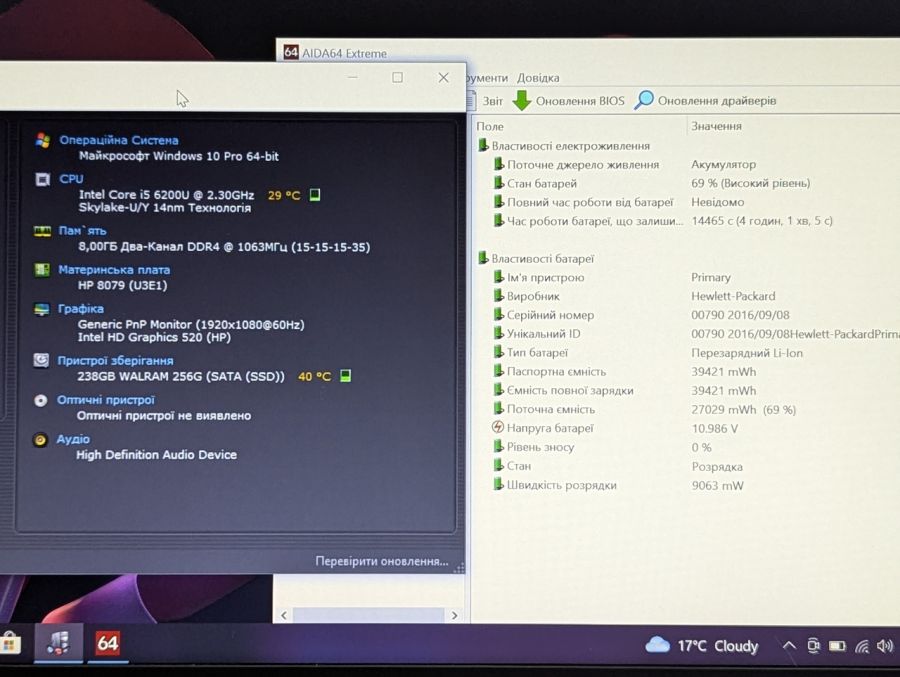This screenshot has height=677, width=900.
Task: Click the green Оновлення BIOS arrow icon
Action: click(x=522, y=100)
